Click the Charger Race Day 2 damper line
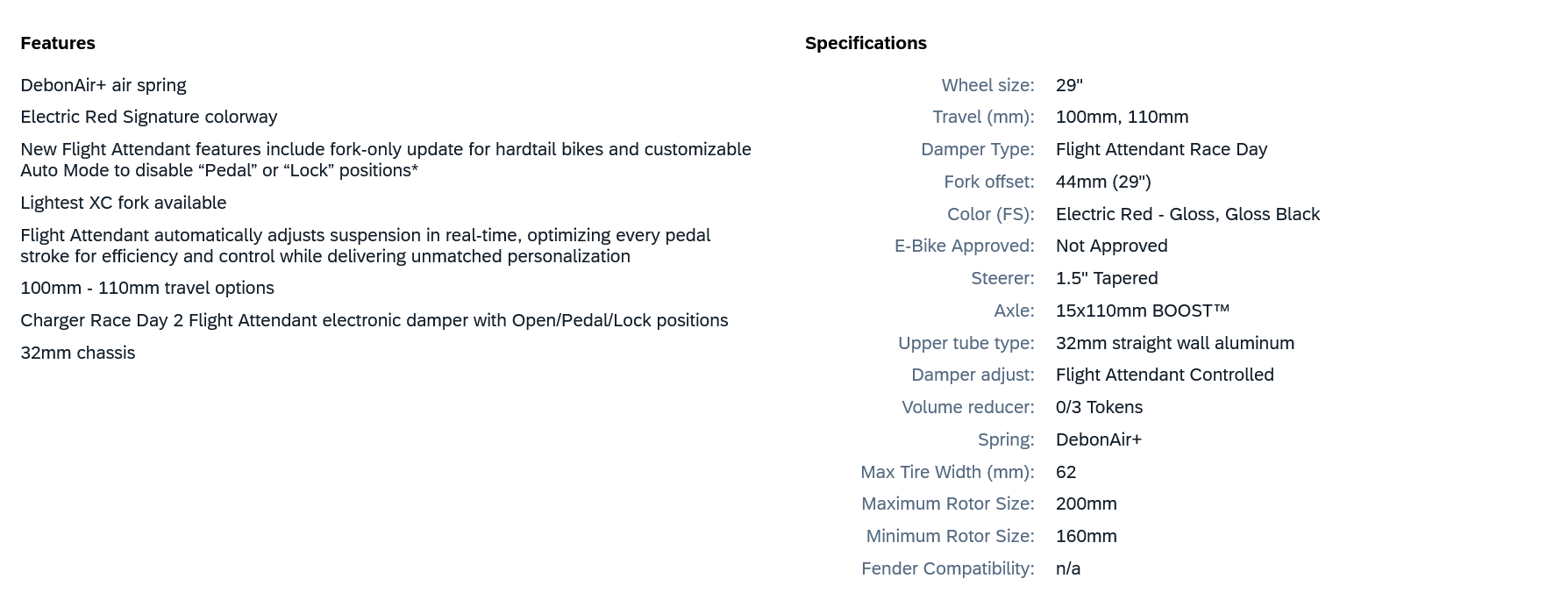The image size is (1568, 600). (x=374, y=320)
